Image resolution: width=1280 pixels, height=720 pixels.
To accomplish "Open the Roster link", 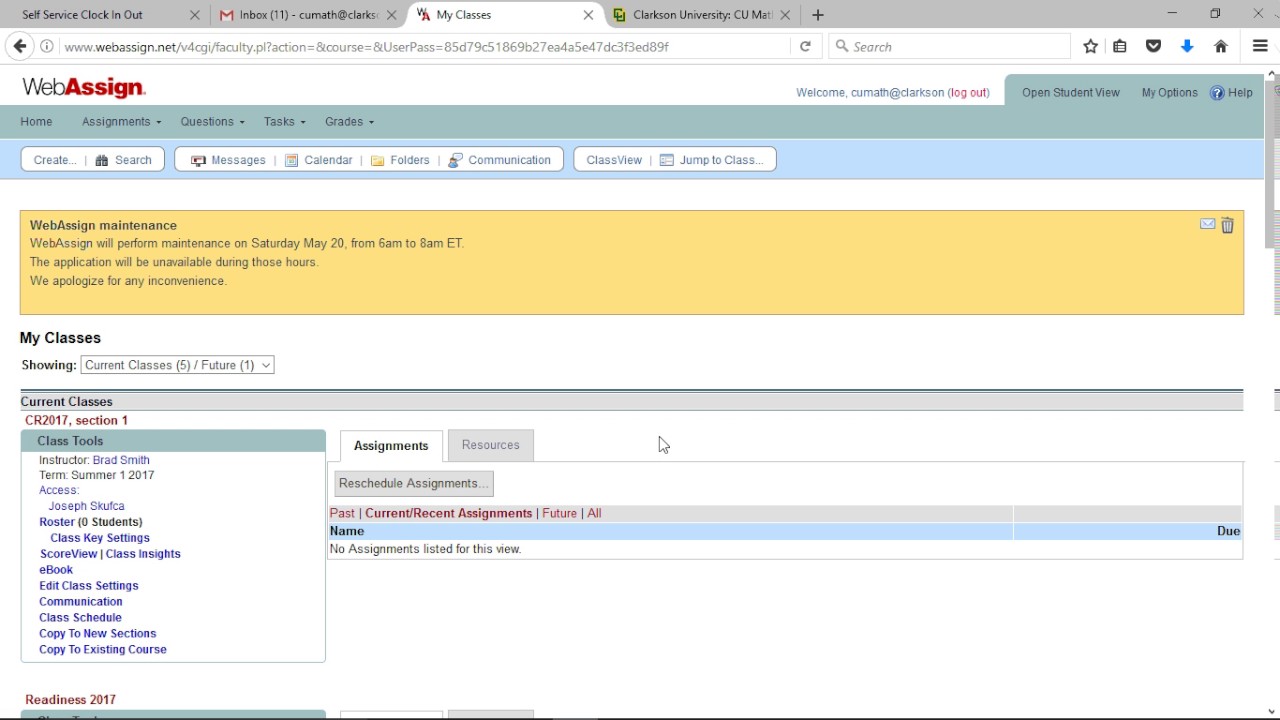I will pos(57,522).
